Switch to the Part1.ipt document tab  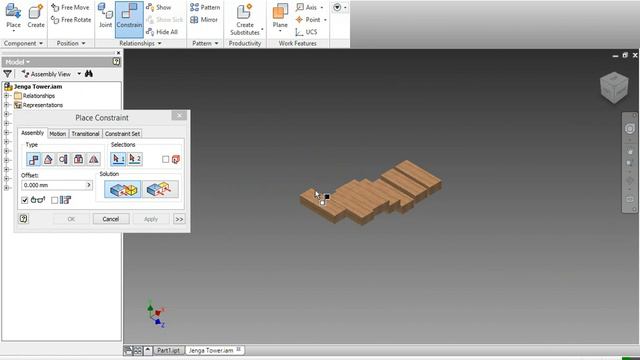[168, 350]
